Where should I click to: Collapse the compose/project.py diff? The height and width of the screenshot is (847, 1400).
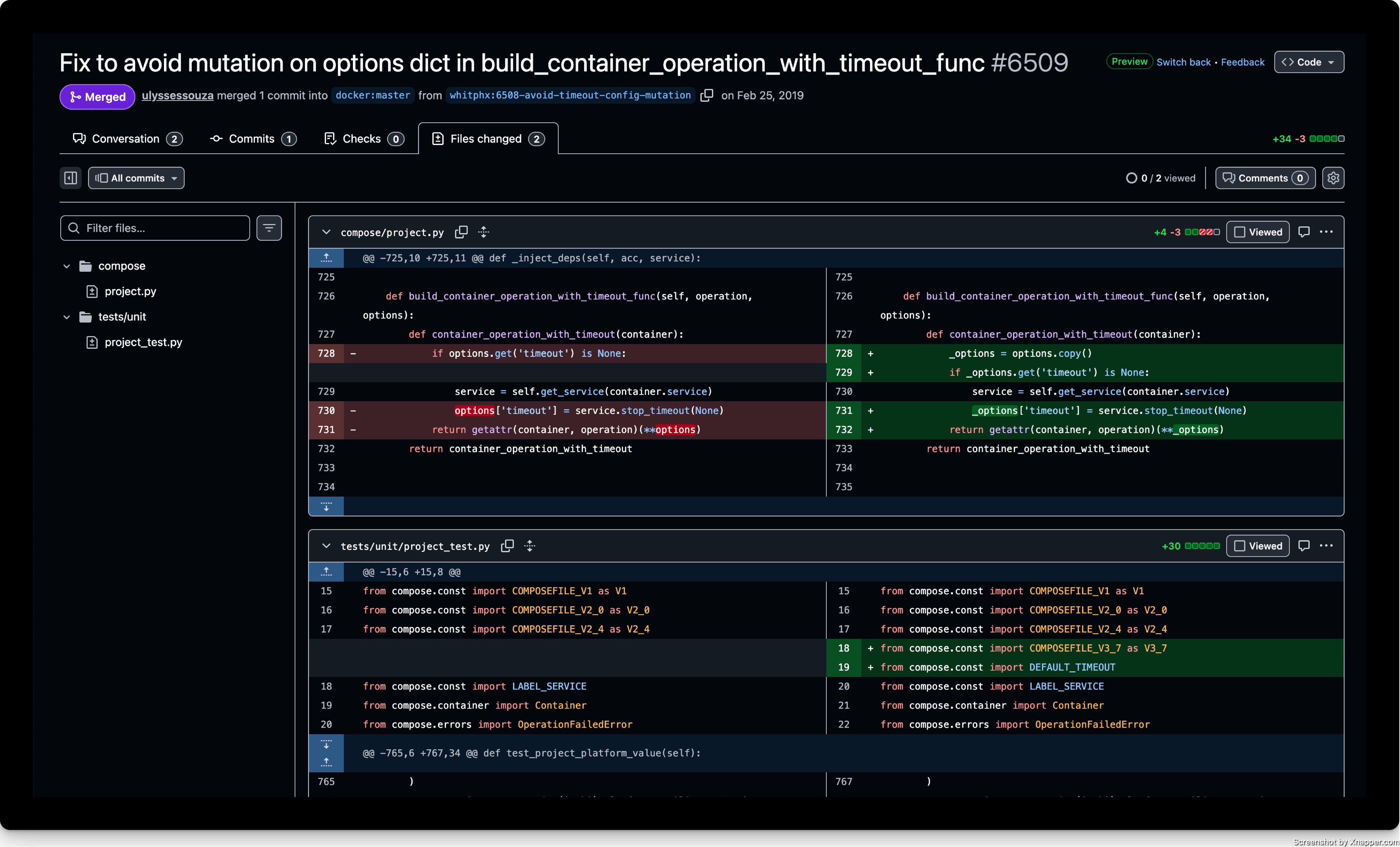point(326,232)
